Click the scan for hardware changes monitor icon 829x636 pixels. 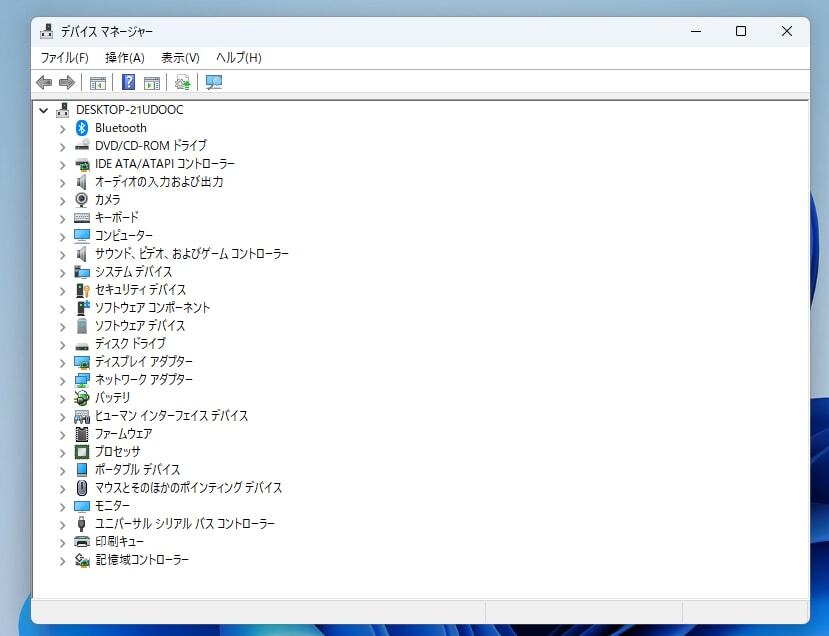click(x=214, y=82)
